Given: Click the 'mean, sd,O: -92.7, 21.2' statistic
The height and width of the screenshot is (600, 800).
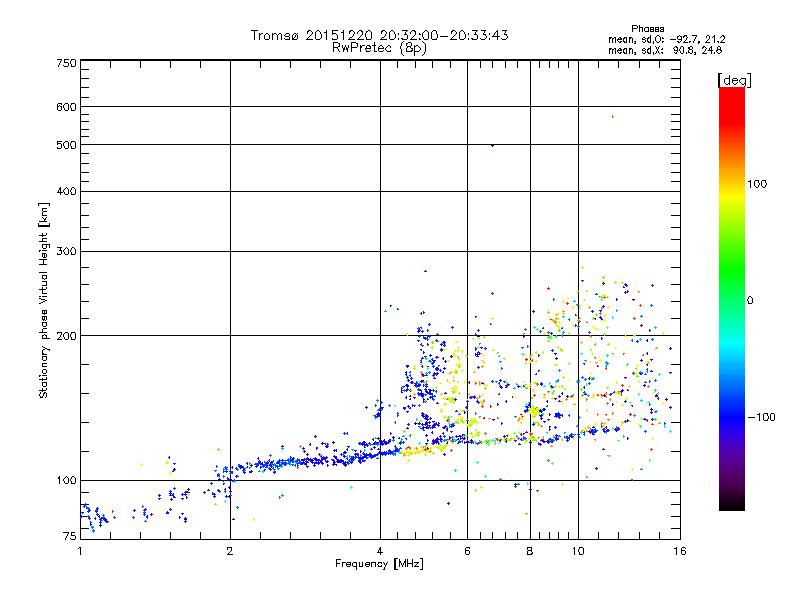Looking at the screenshot, I should pyautogui.click(x=666, y=39).
